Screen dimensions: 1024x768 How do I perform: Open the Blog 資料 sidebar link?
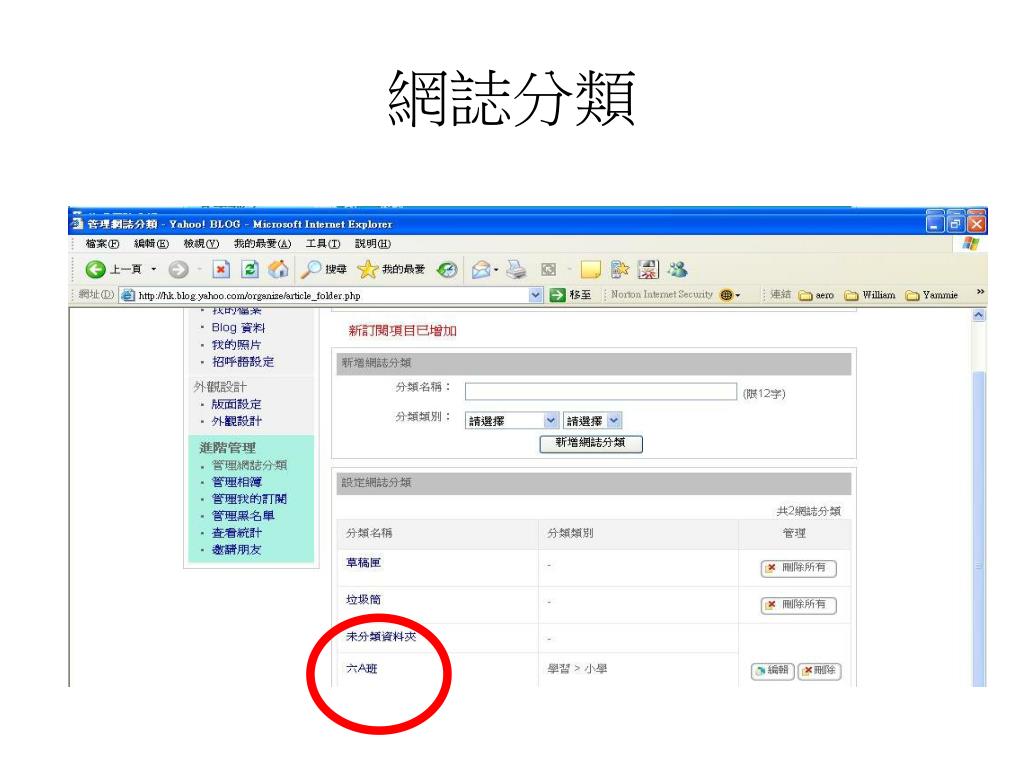(238, 328)
